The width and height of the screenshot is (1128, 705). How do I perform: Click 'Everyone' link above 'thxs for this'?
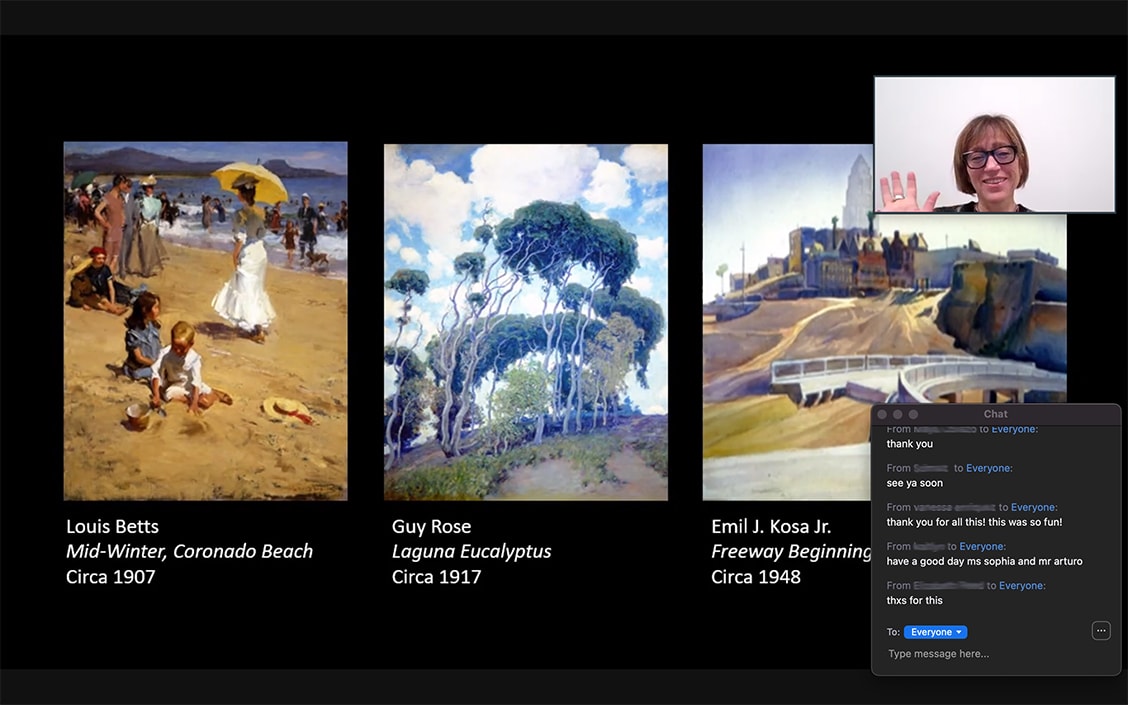1022,586
